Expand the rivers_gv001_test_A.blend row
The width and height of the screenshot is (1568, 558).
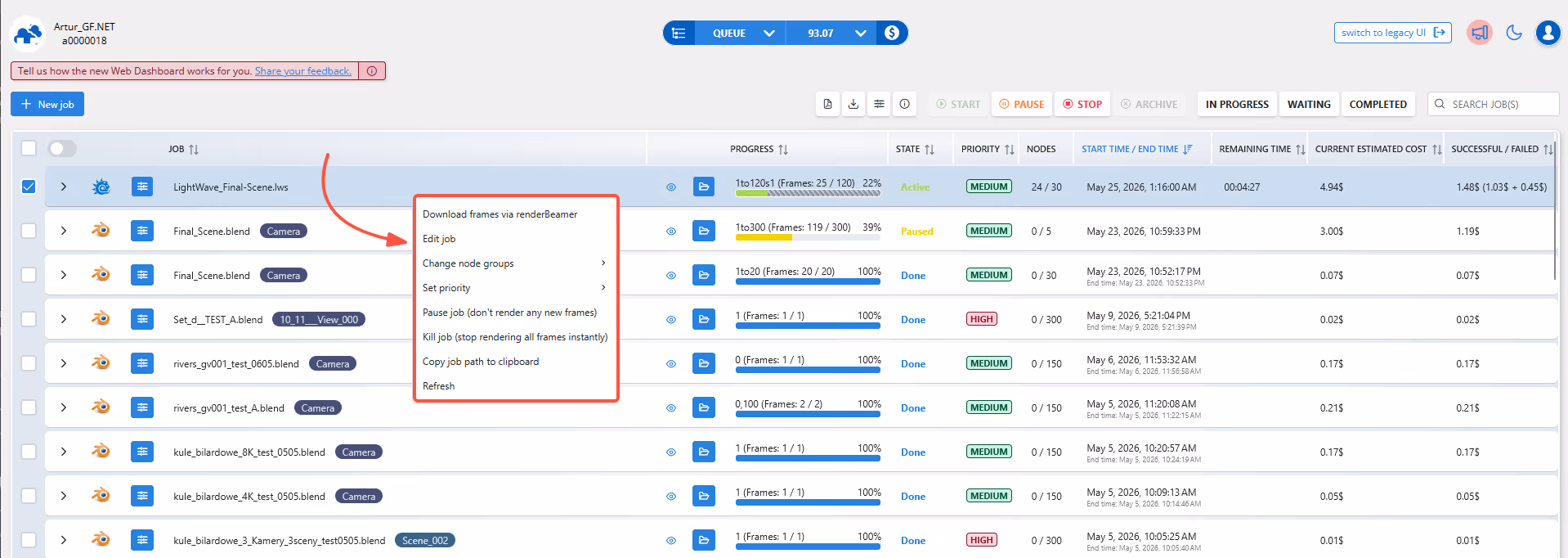pyautogui.click(x=63, y=407)
